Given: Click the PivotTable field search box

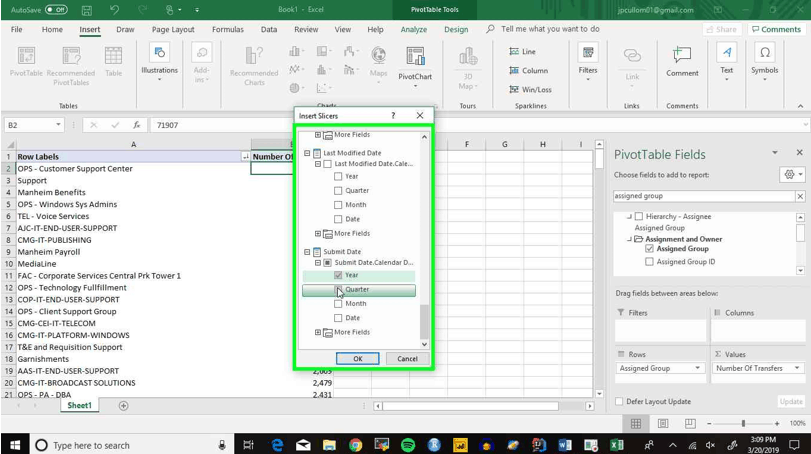Looking at the screenshot, I should [704, 196].
